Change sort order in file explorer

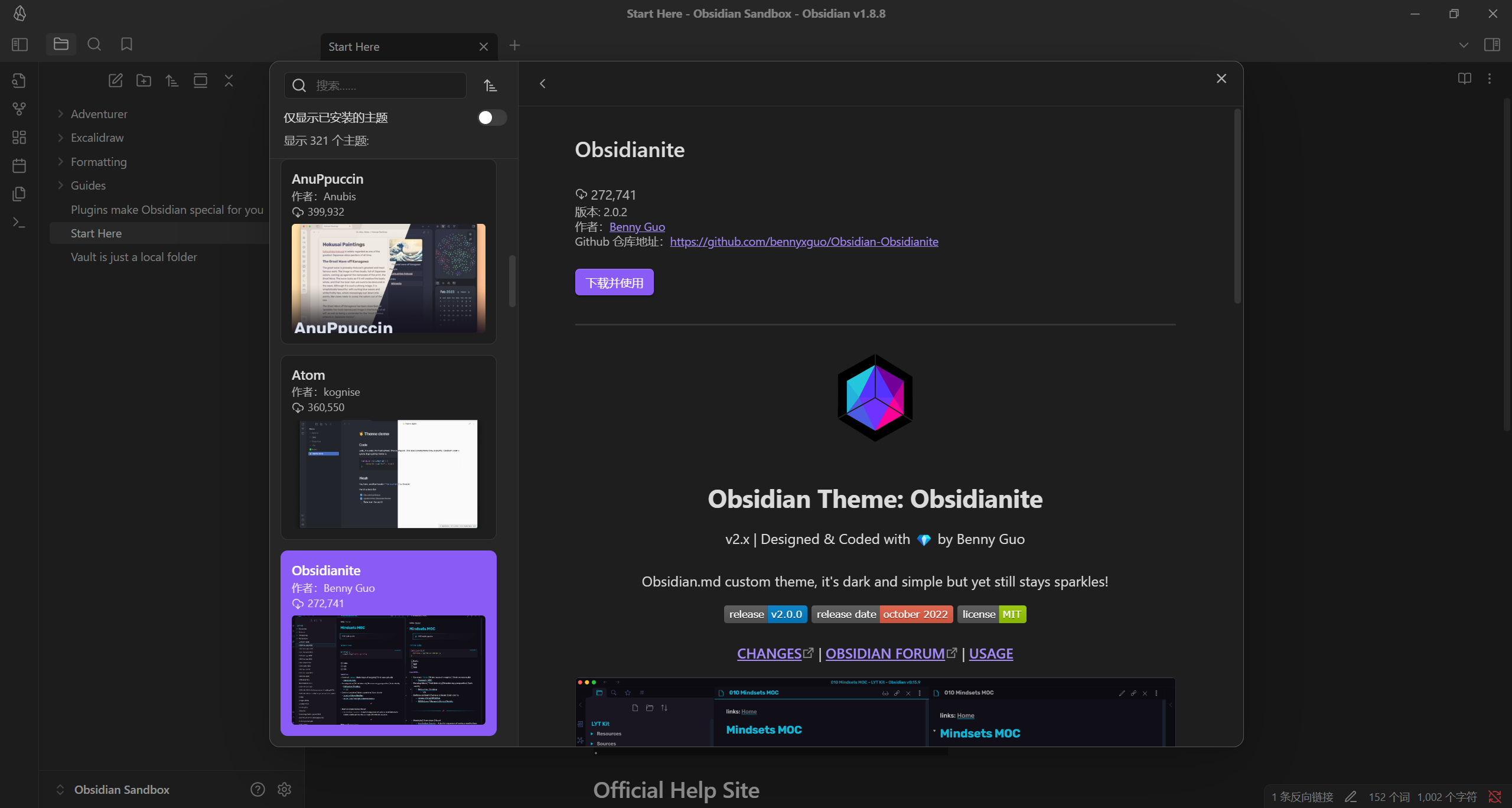(x=172, y=80)
